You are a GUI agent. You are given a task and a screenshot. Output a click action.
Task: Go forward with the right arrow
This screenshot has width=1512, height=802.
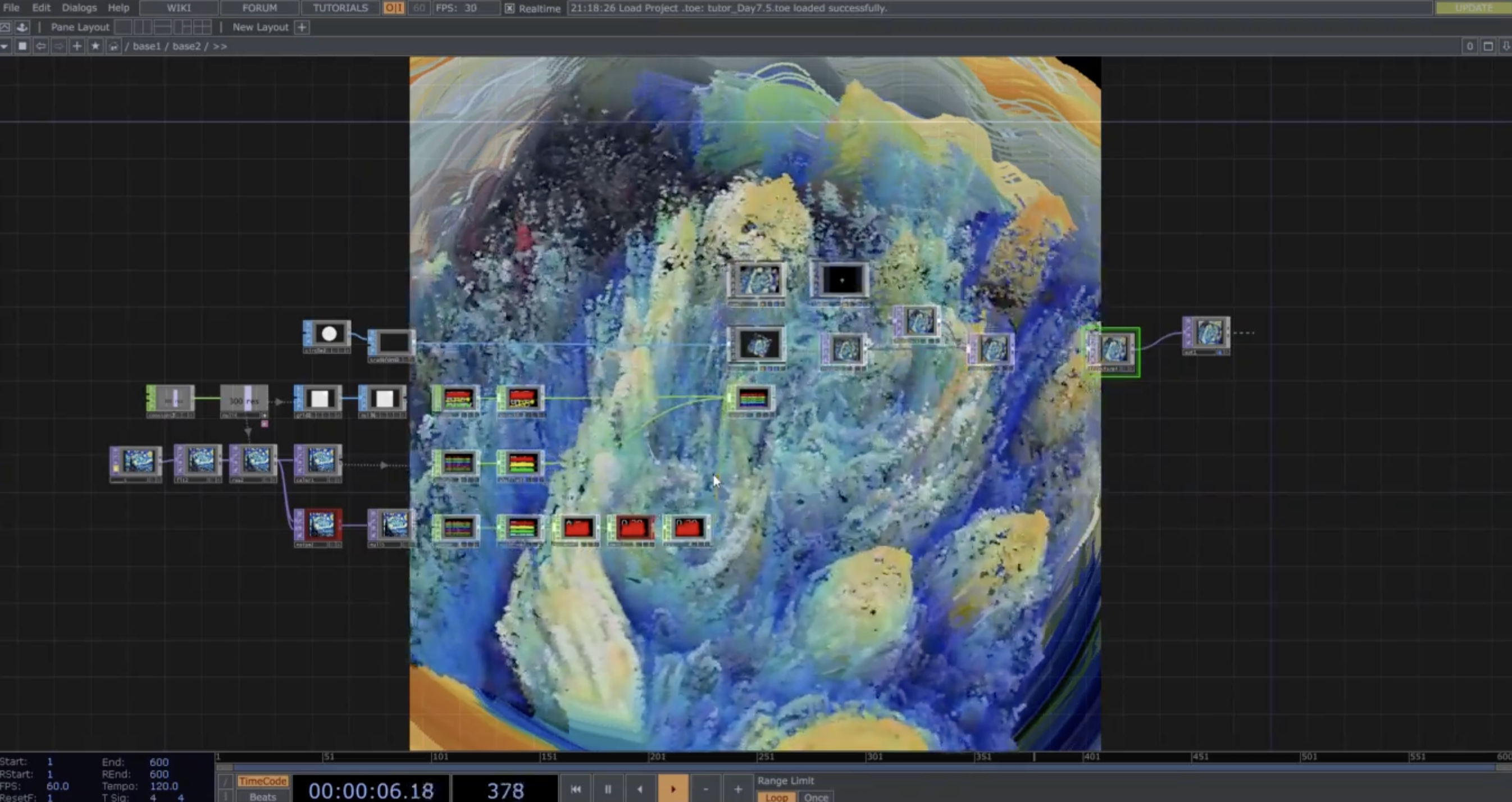[x=59, y=46]
